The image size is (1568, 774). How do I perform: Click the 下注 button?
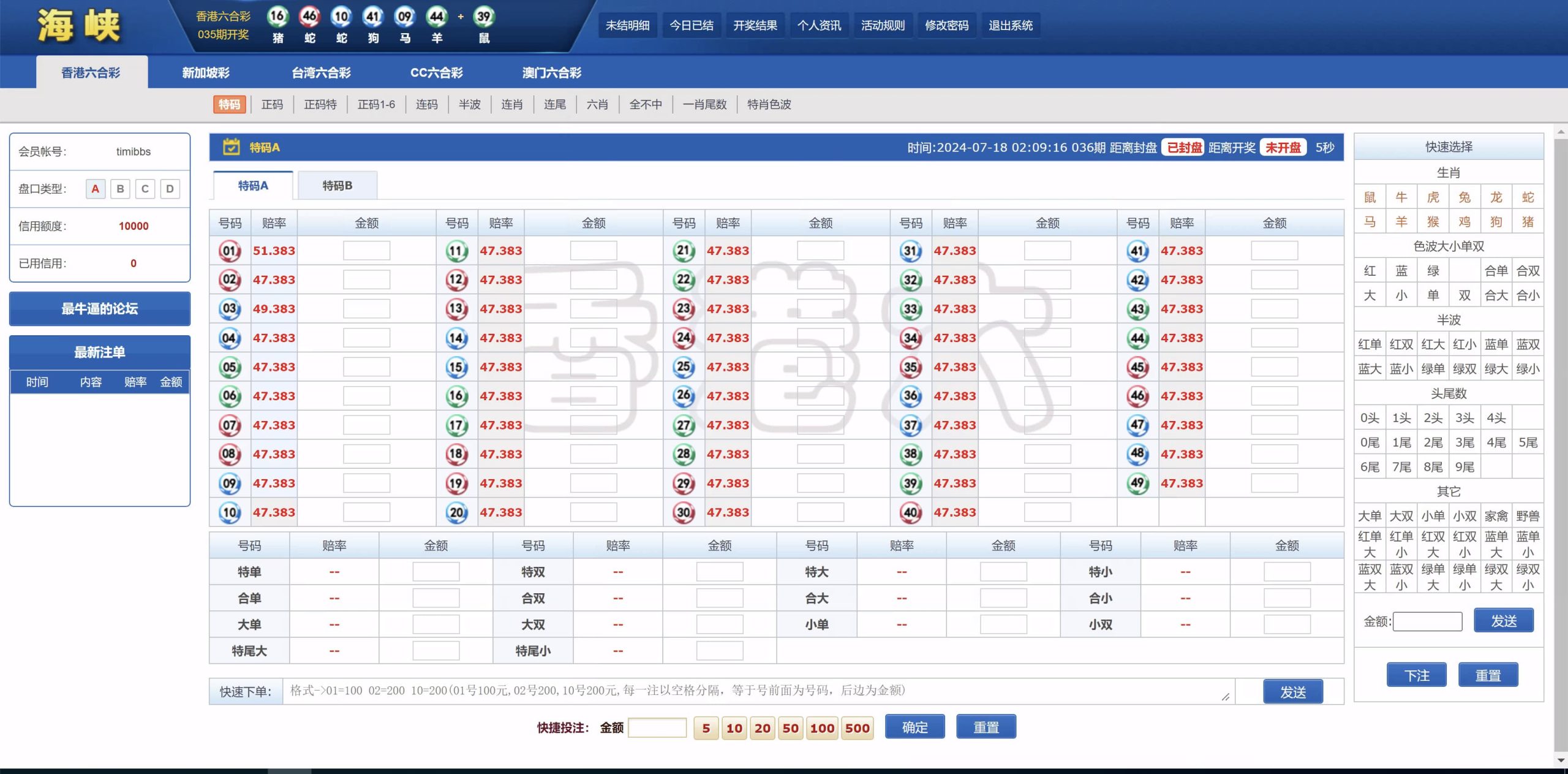click(1416, 675)
